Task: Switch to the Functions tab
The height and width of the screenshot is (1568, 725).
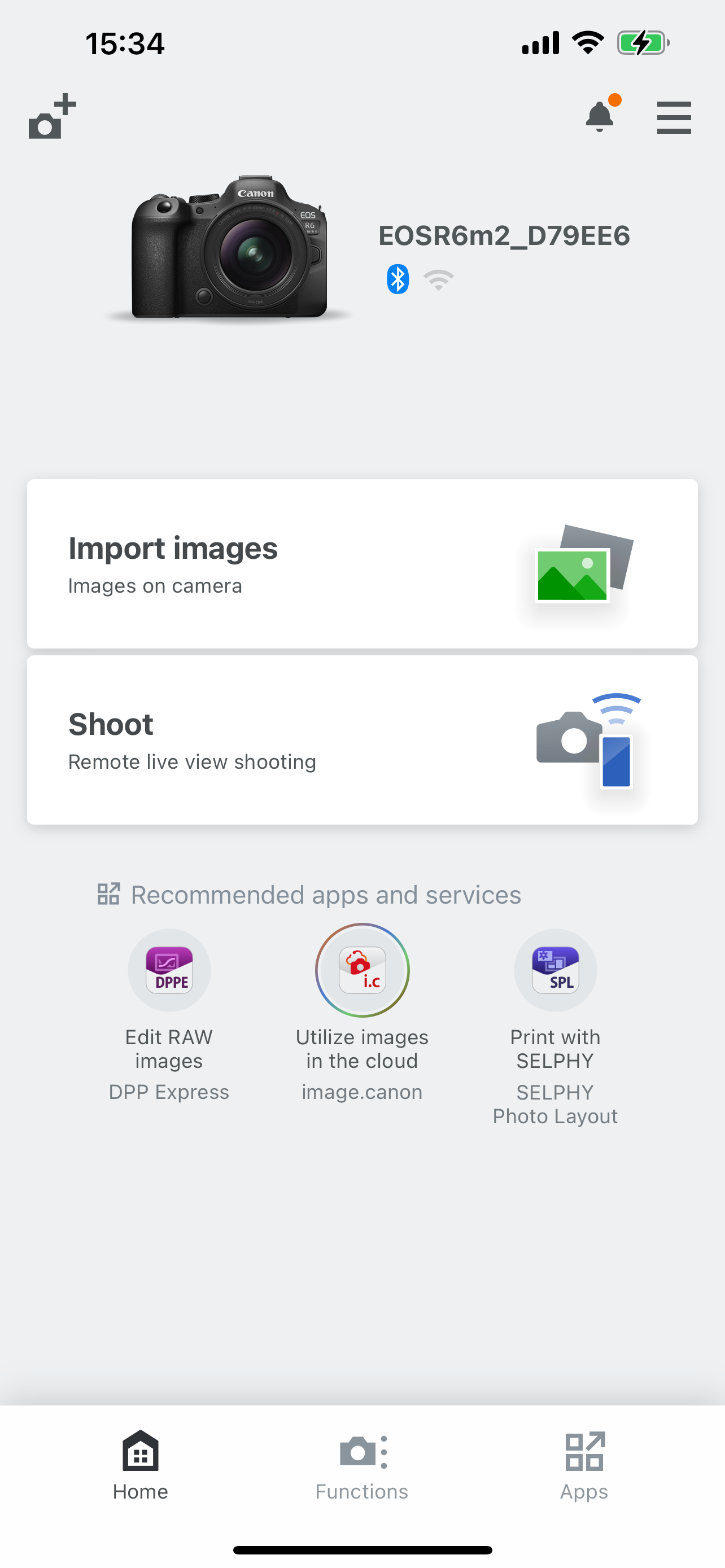Action: 362,1466
